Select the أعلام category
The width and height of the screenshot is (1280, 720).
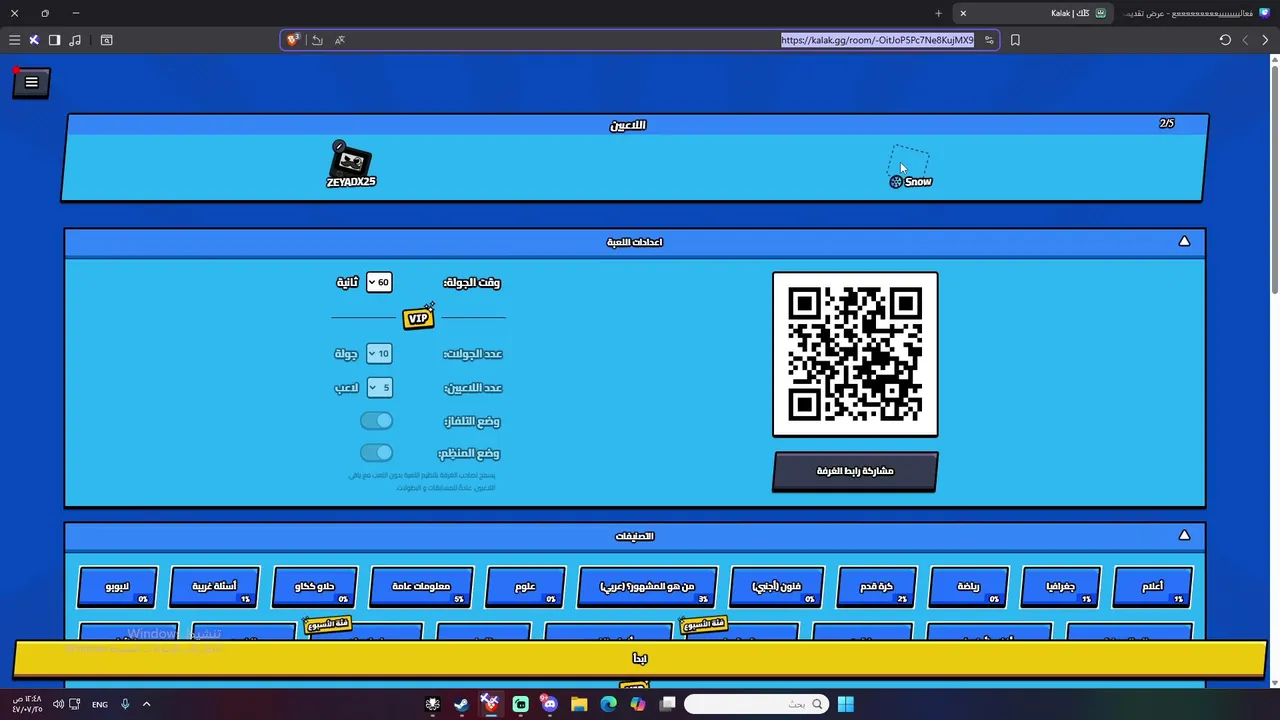(x=1153, y=587)
